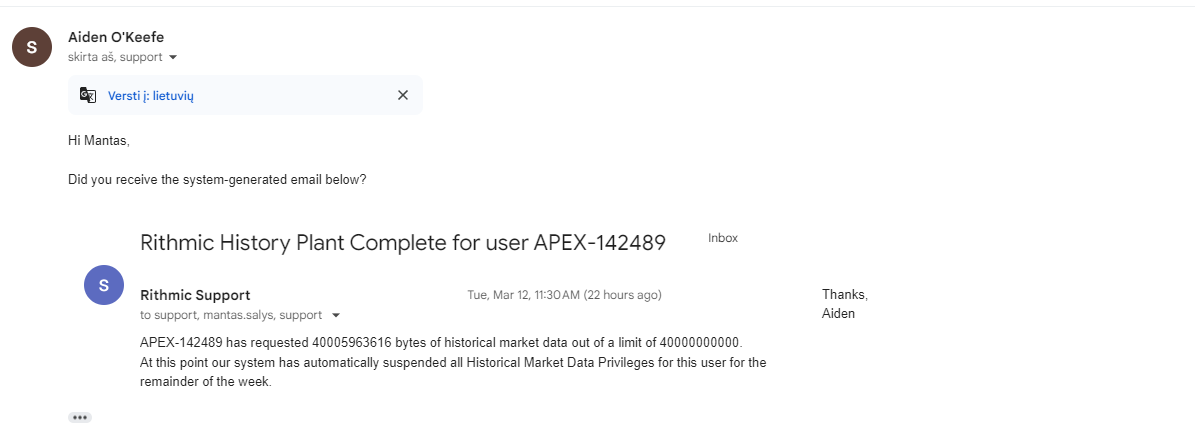Click the 'Hi Mantas,' greeting line

click(x=99, y=140)
